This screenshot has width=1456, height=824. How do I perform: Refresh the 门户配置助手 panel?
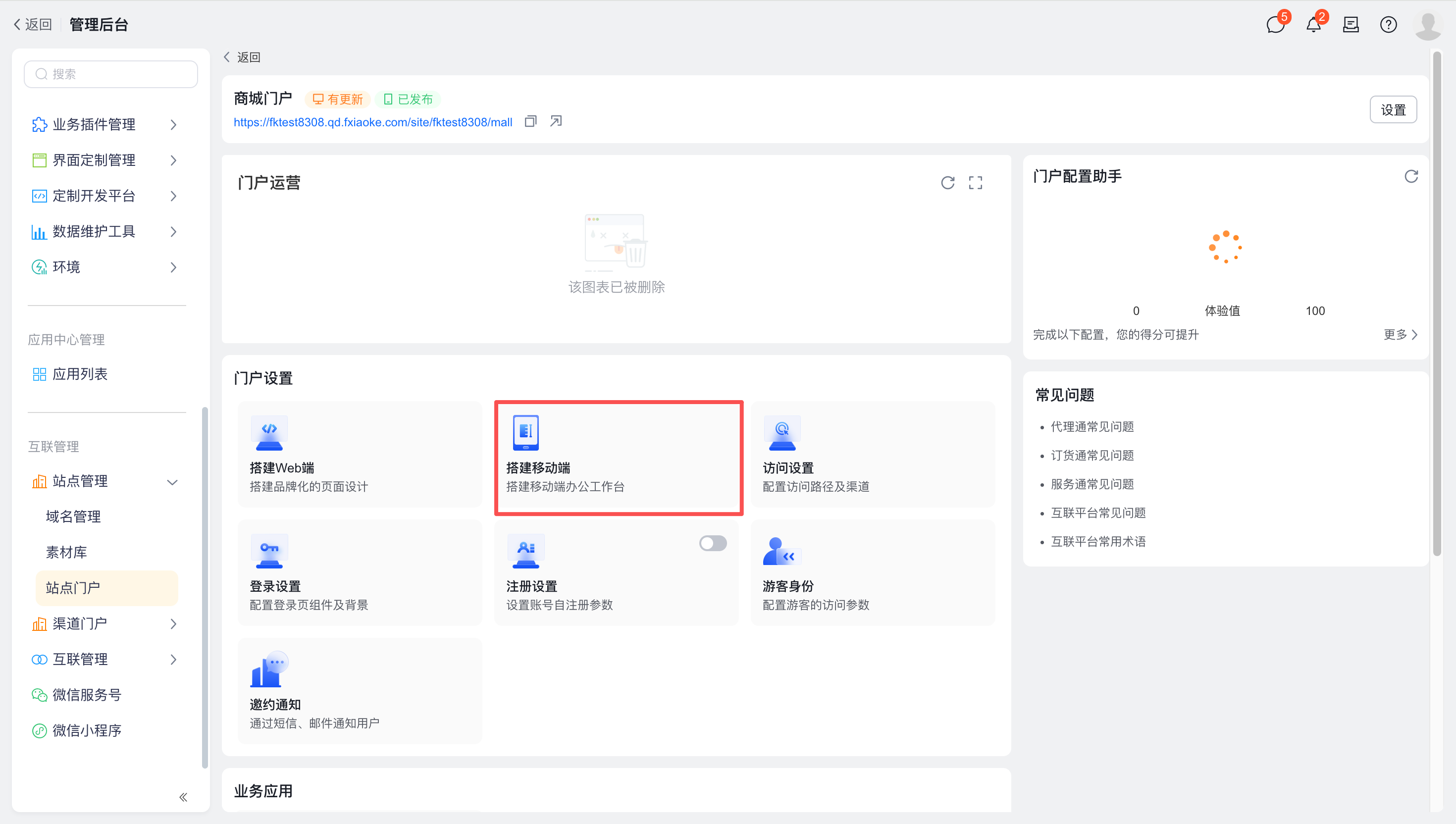pyautogui.click(x=1411, y=177)
